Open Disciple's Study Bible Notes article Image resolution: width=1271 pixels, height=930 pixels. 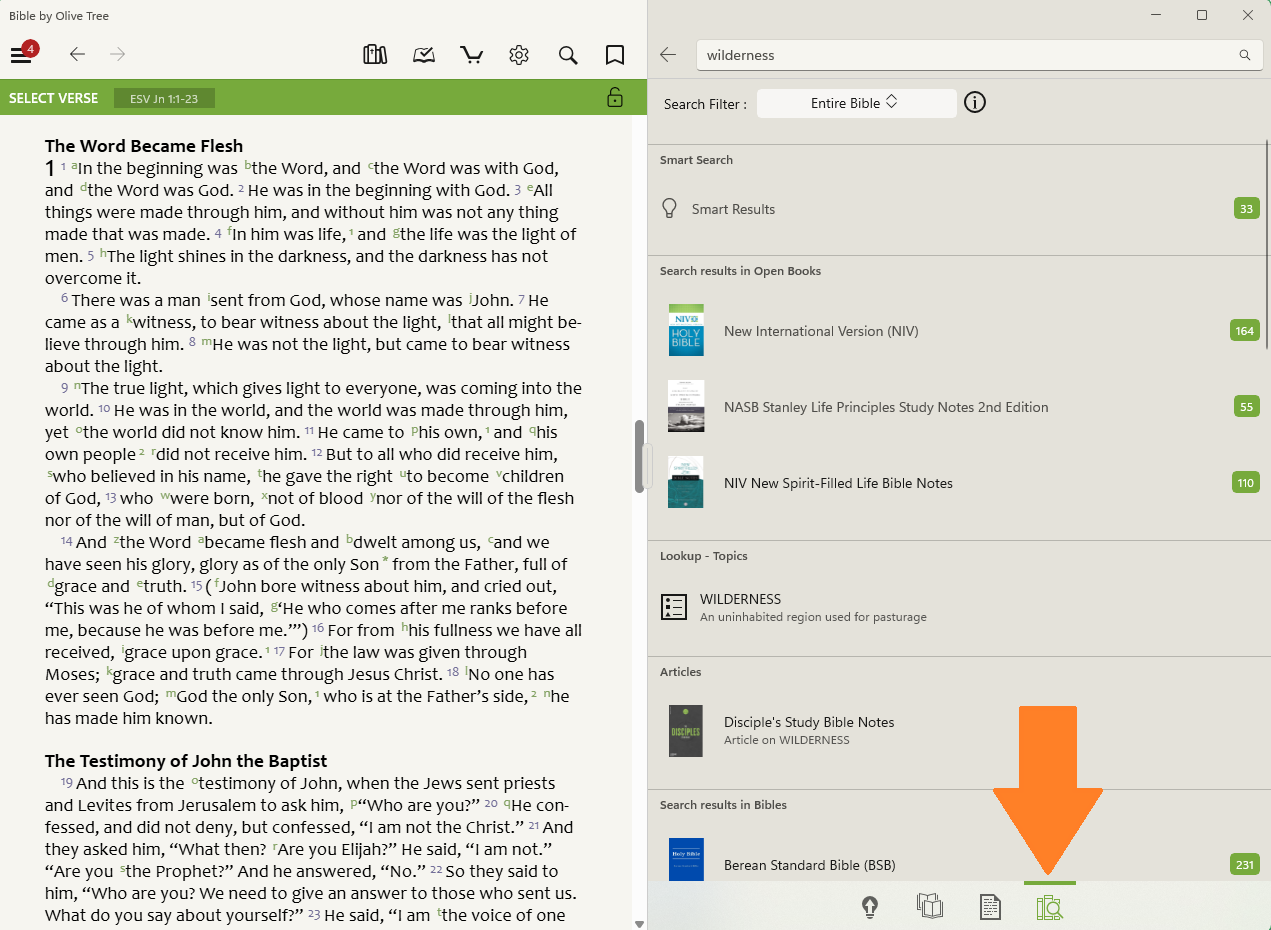958,731
